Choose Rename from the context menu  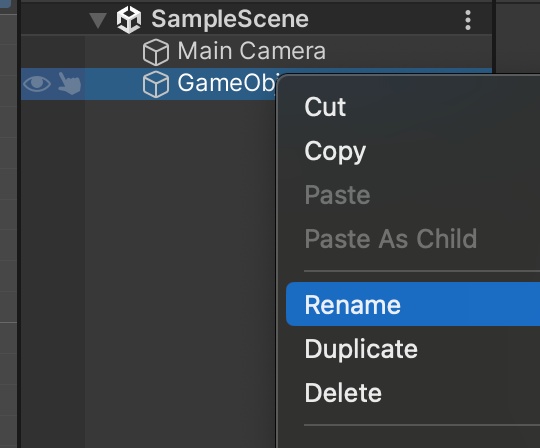click(x=413, y=304)
